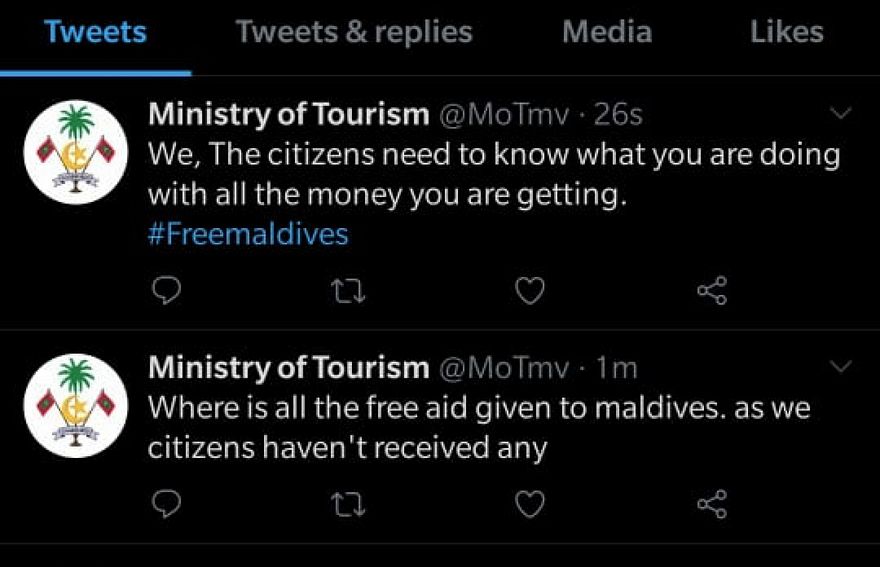Retweet the free aid tweet

347,504
